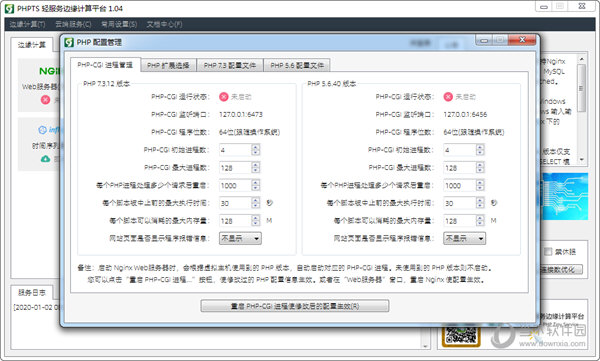Adjust PHP 5.6 初始进程数 spinner arrows
The image size is (600, 361).
[480, 150]
